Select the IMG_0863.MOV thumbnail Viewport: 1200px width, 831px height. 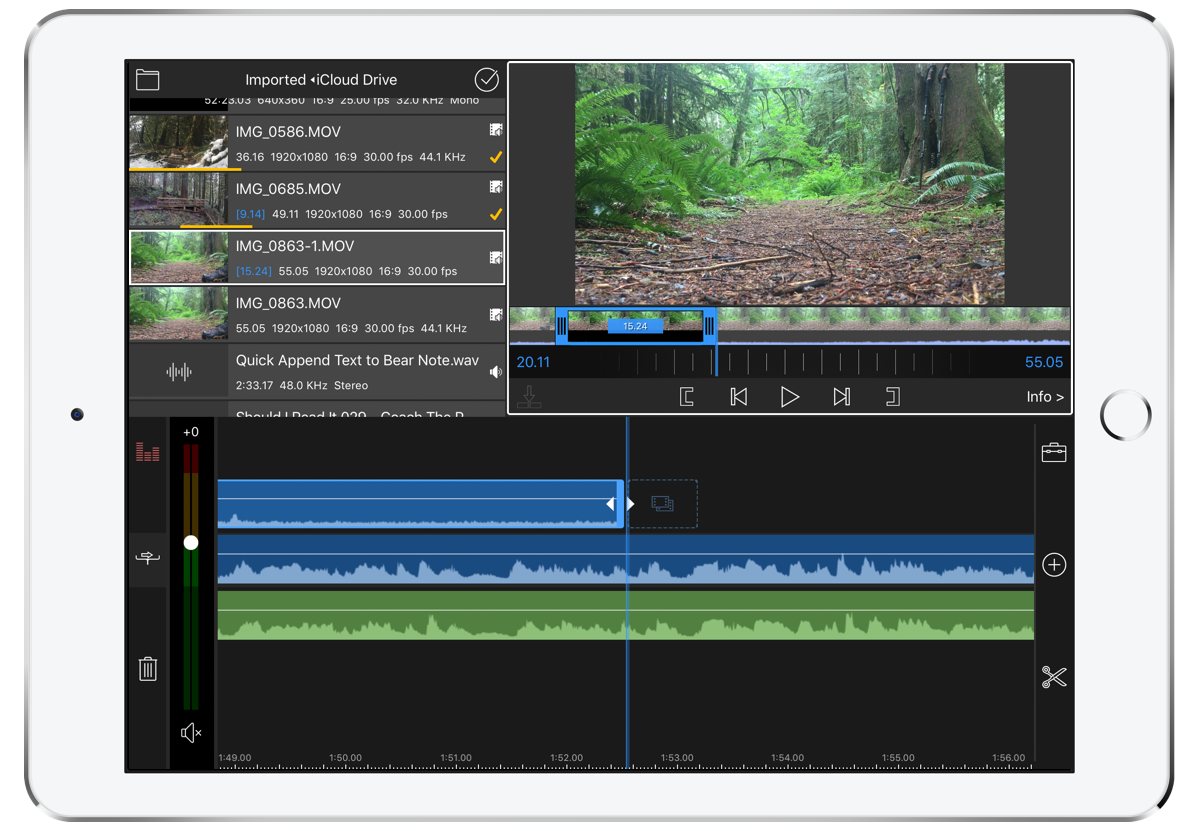click(x=179, y=313)
